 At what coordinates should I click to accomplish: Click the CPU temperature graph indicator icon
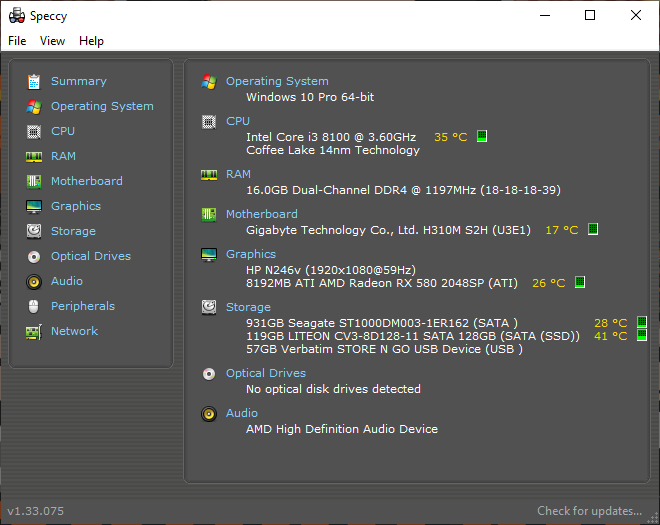[482, 136]
